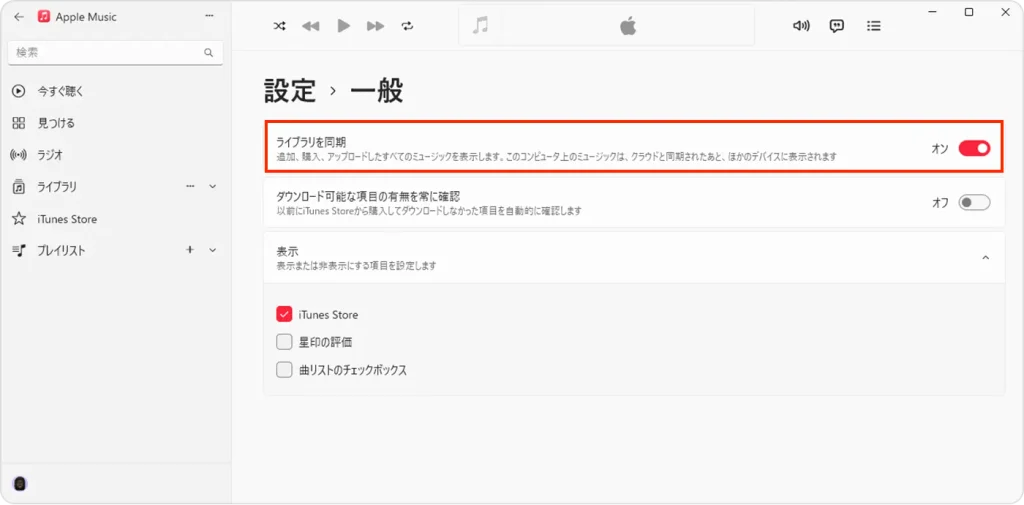Click the star icon beside iTunes Store
Image resolution: width=1024 pixels, height=505 pixels.
tap(19, 219)
